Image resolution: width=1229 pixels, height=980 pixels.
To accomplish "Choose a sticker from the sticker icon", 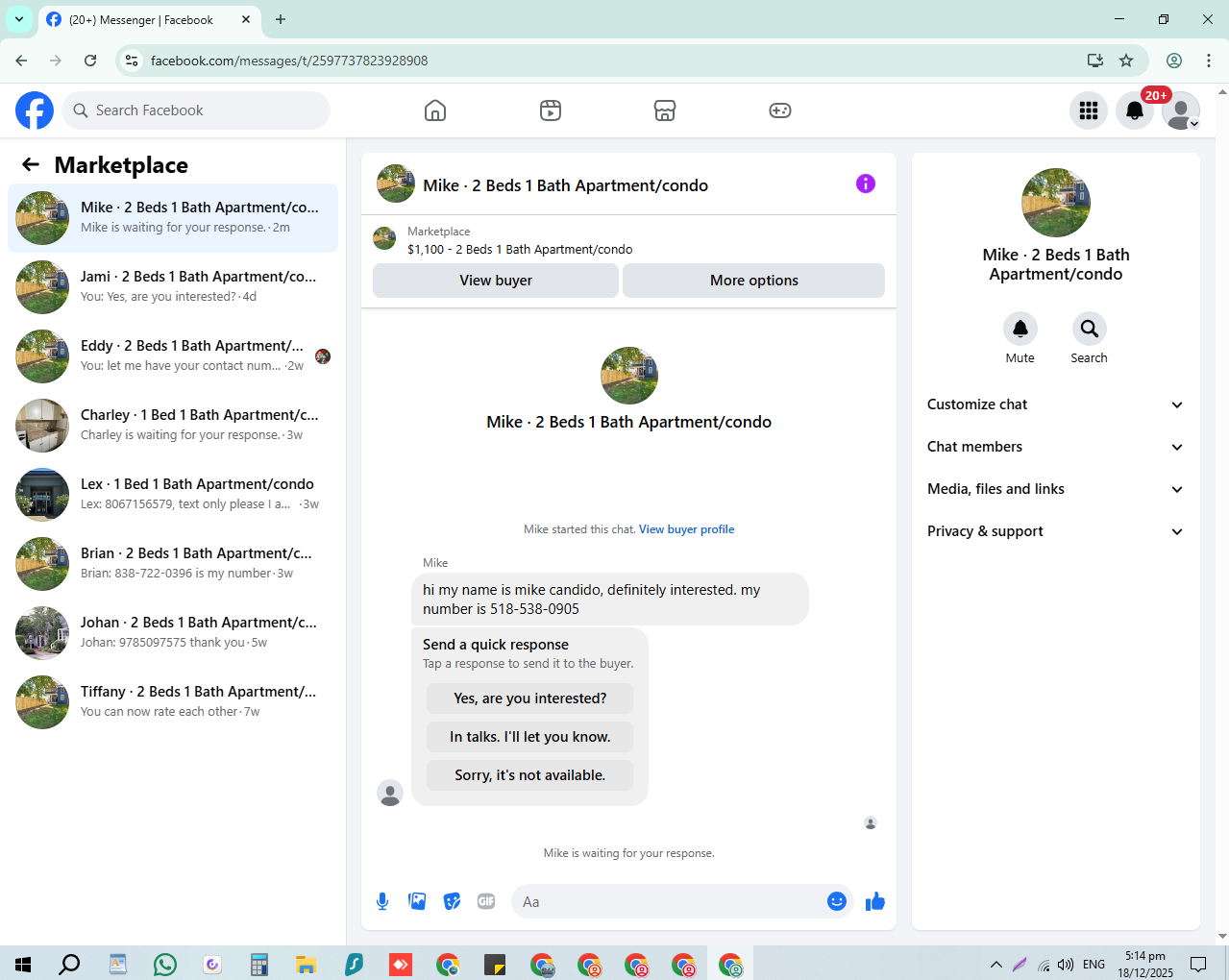I will 452,901.
